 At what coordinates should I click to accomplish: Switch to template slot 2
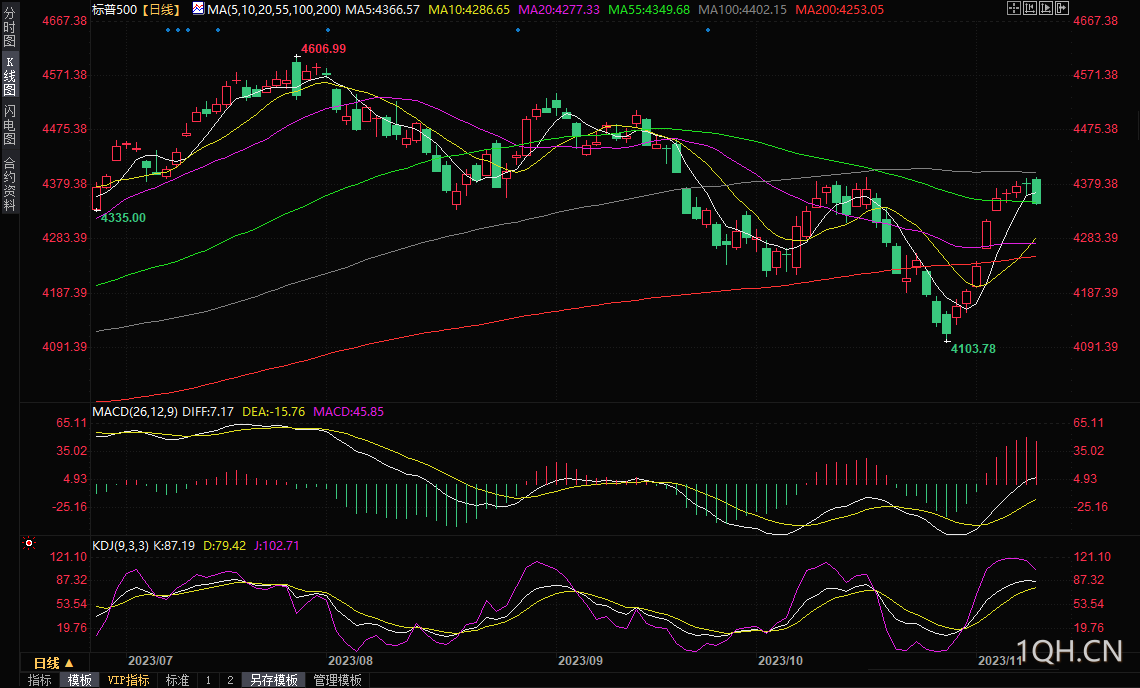229,680
